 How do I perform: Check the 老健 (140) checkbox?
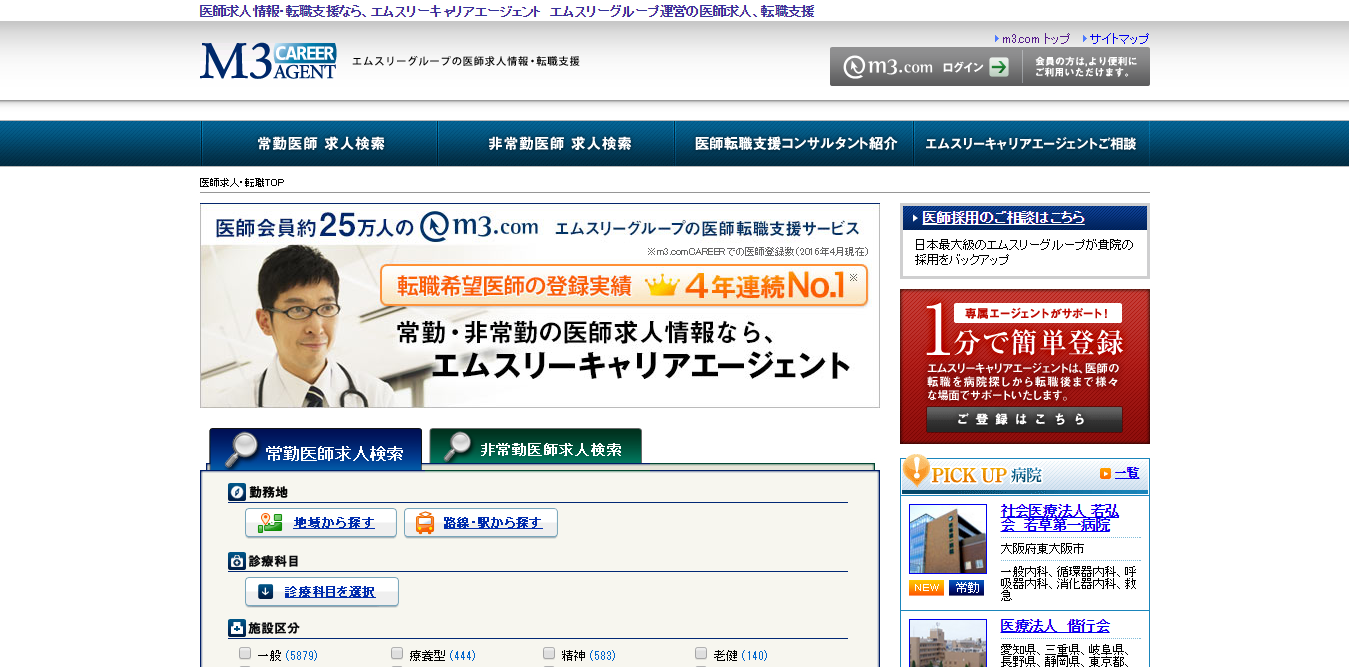701,654
